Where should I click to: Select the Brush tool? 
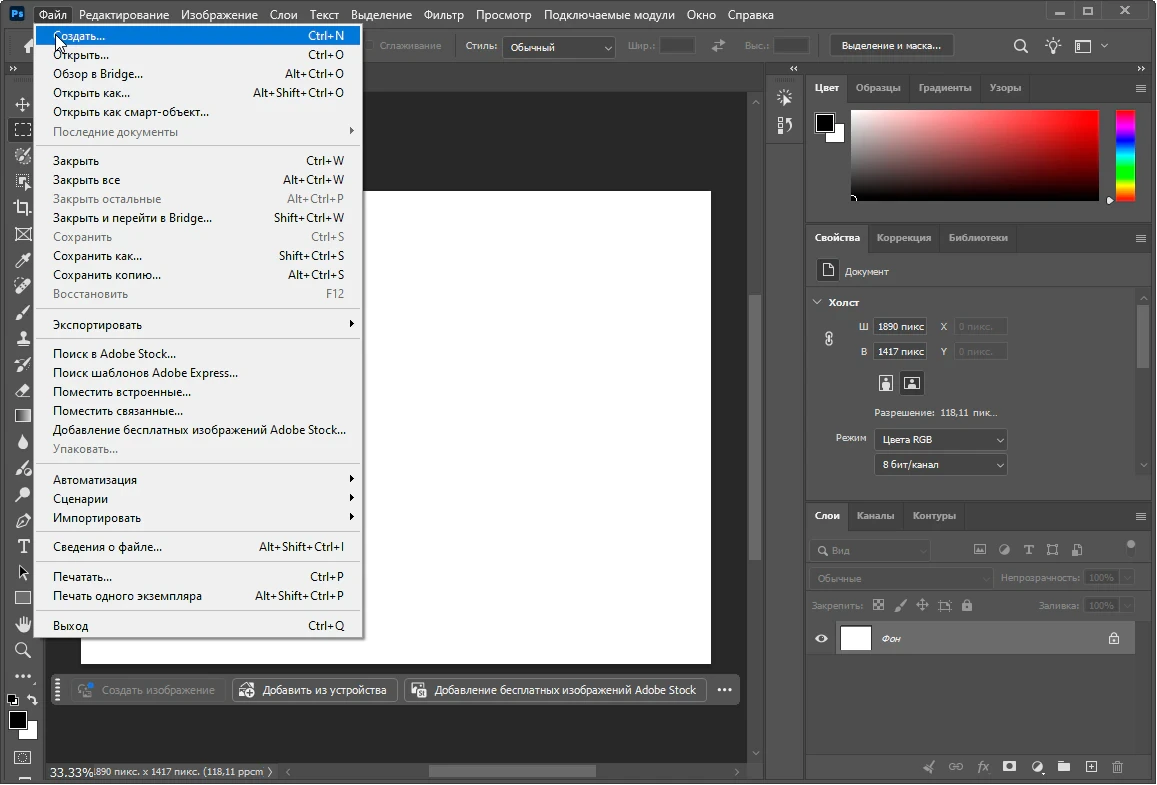point(23,312)
